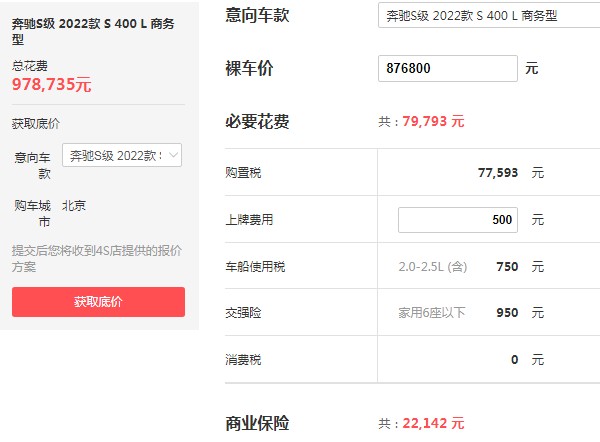This screenshot has width=600, height=442.
Task: Click the 79,793 元 required-cost total
Action: pos(433,122)
